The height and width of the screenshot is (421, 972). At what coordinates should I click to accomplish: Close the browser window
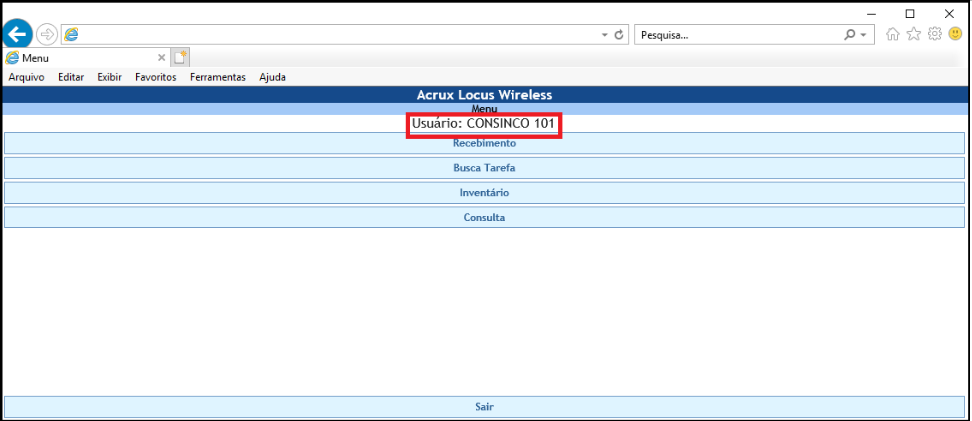pyautogui.click(x=949, y=13)
